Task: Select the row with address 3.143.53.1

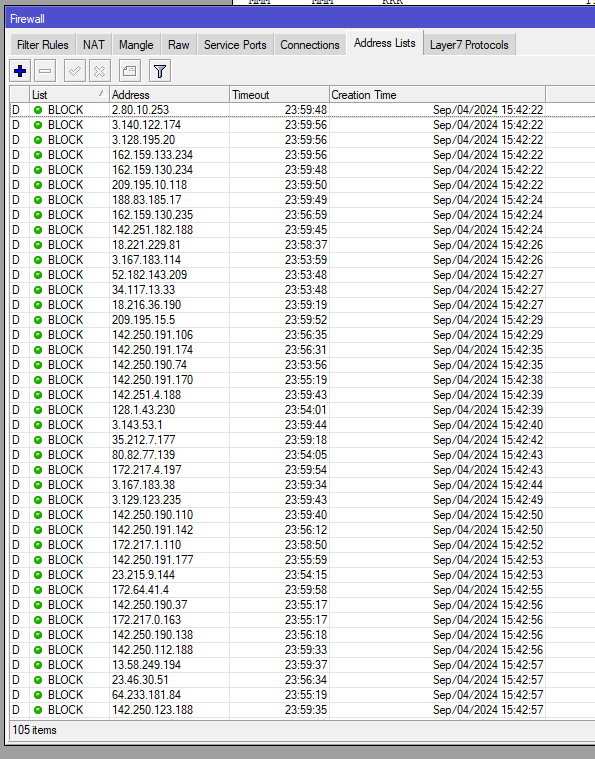Action: point(302,425)
